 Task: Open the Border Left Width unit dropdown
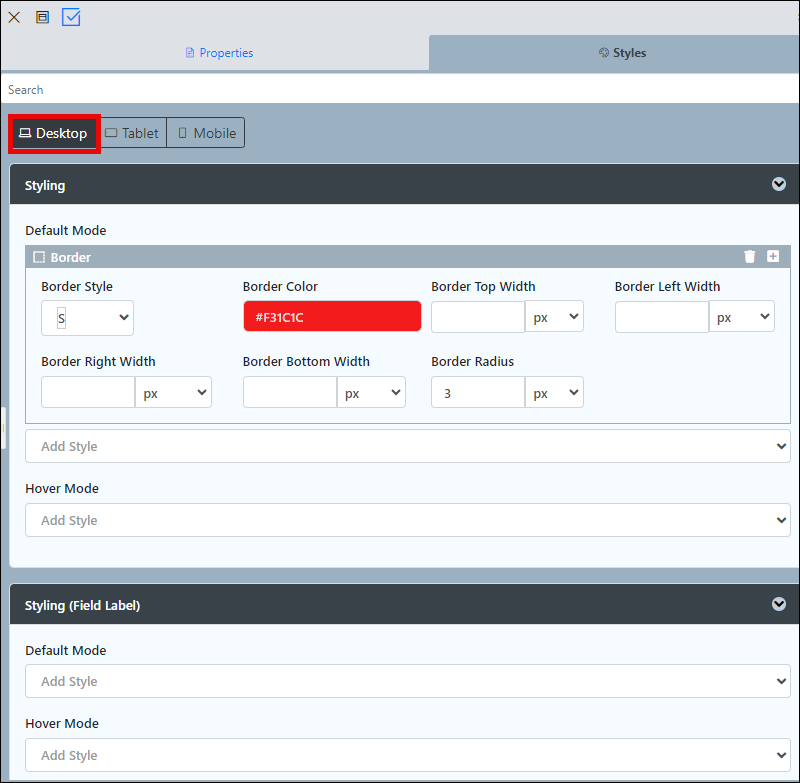tap(742, 317)
